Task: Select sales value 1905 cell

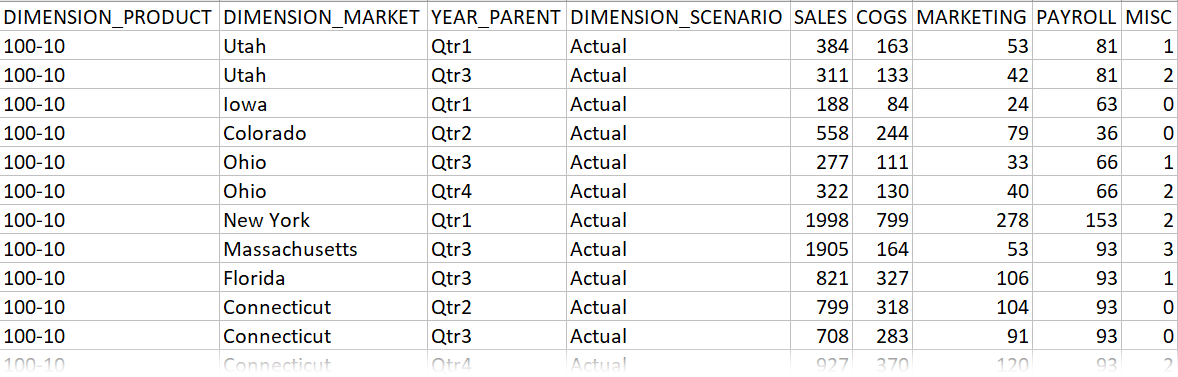Action: click(x=821, y=249)
